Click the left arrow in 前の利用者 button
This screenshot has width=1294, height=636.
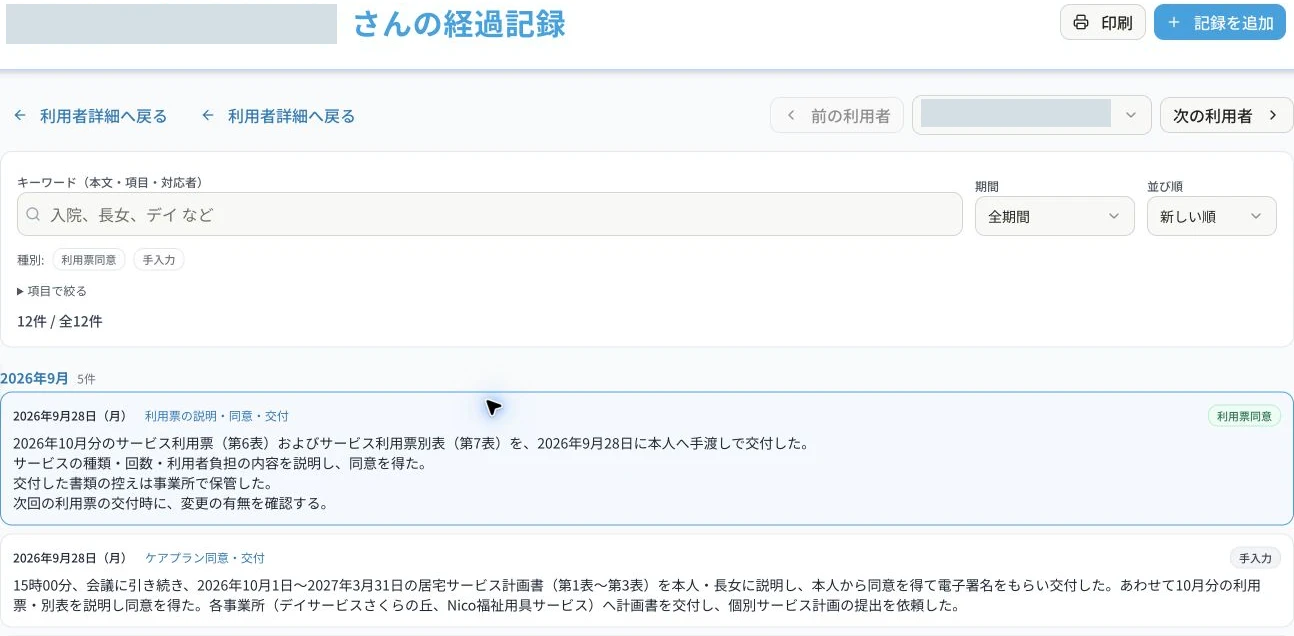tap(791, 115)
